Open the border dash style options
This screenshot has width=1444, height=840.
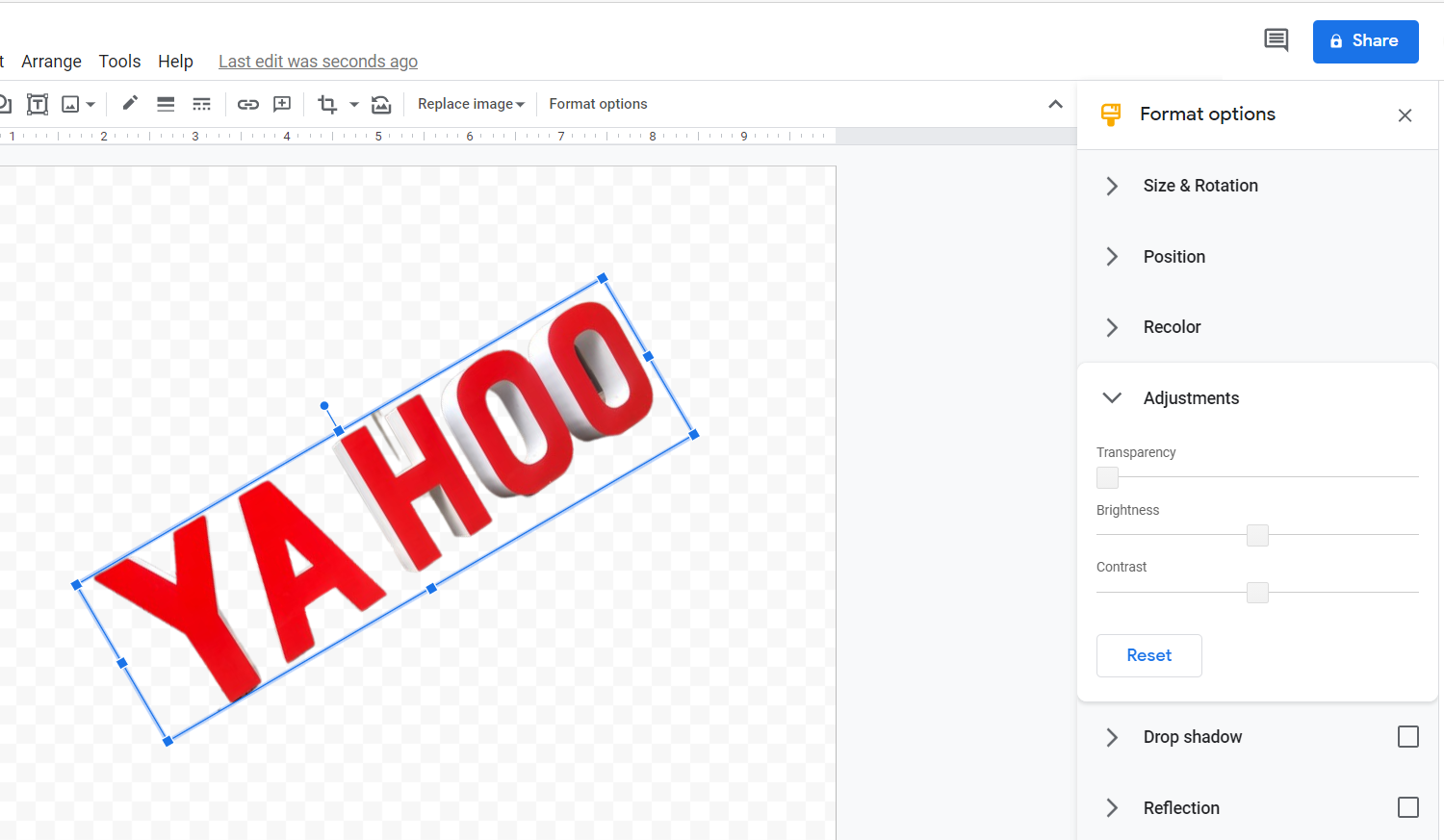(201, 104)
